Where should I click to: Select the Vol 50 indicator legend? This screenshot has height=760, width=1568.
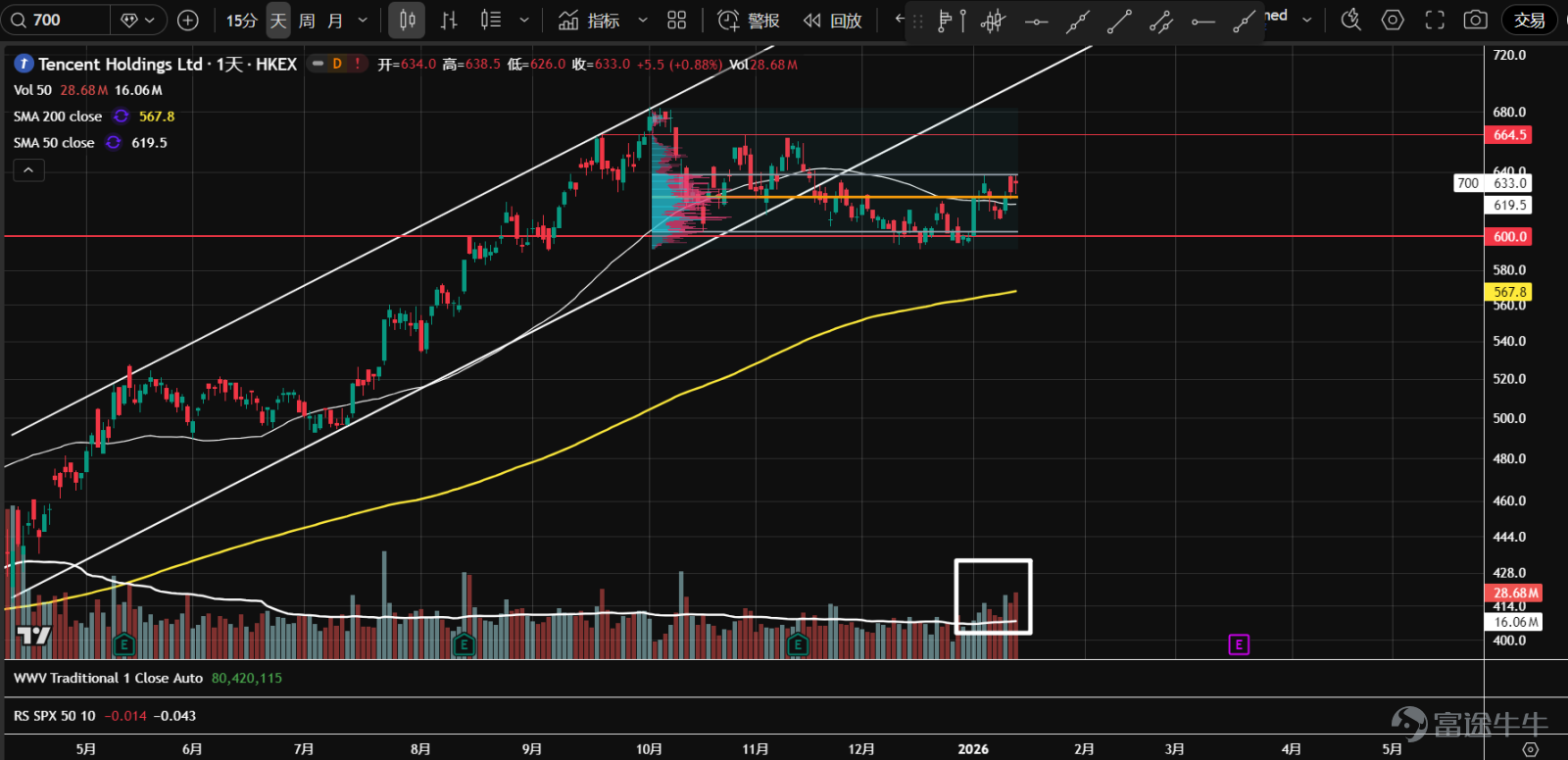coord(32,90)
